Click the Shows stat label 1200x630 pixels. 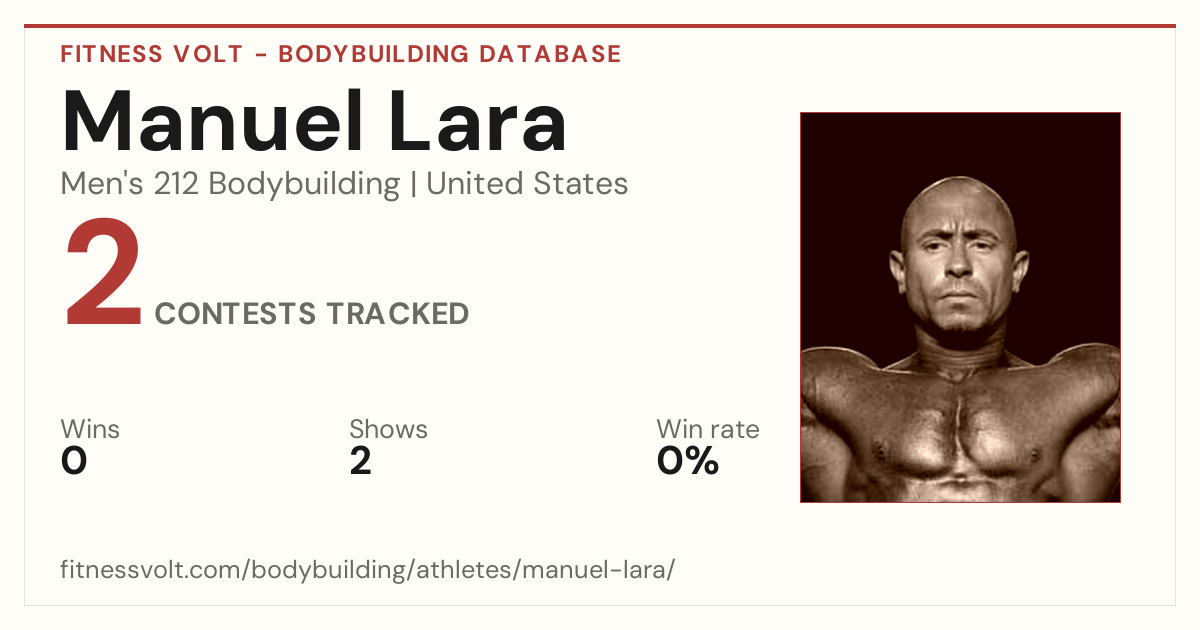pyautogui.click(x=388, y=429)
